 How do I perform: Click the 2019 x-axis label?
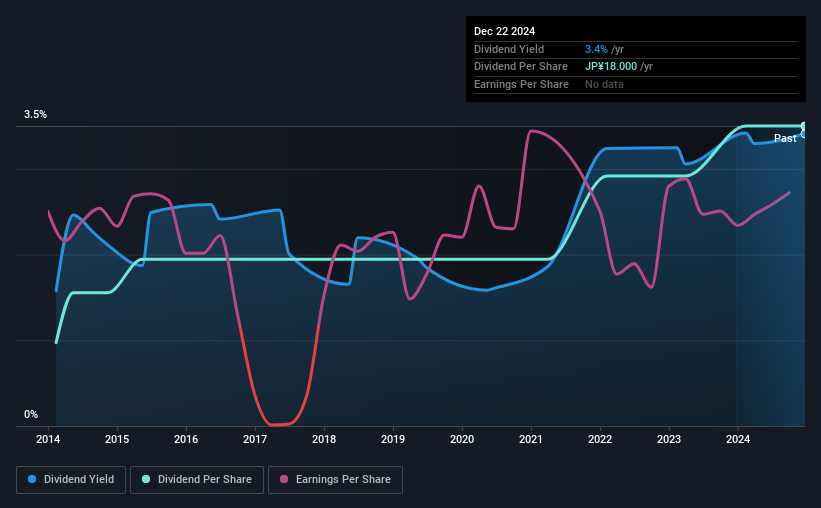tap(393, 439)
